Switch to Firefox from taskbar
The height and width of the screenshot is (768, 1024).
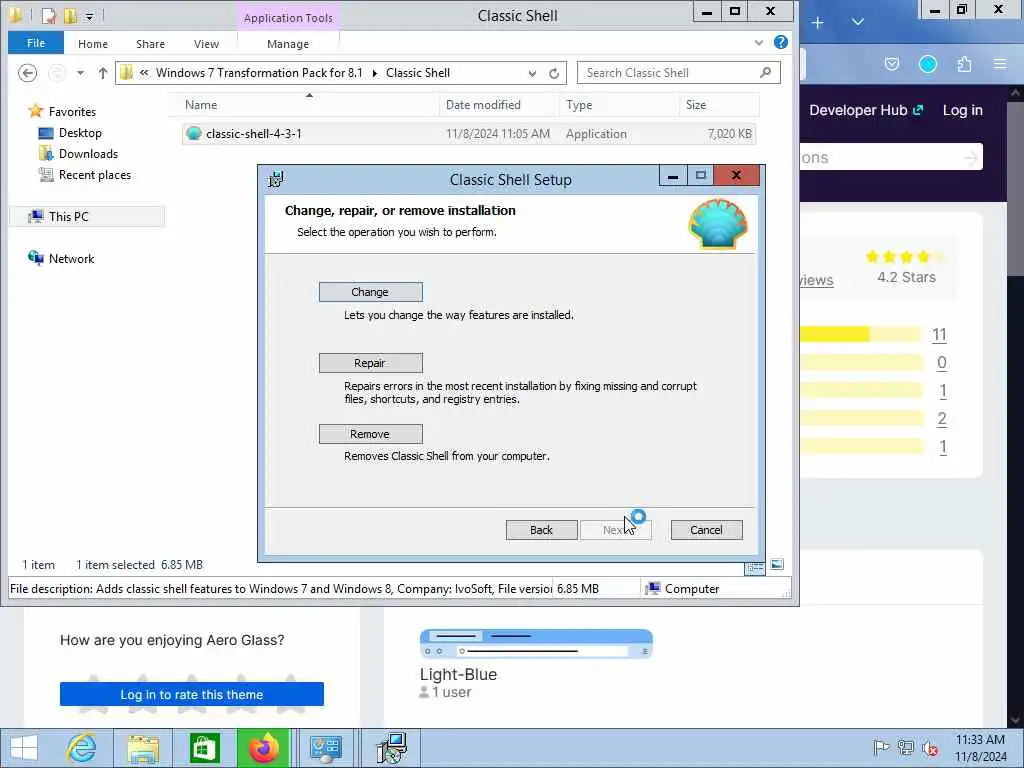tap(263, 748)
